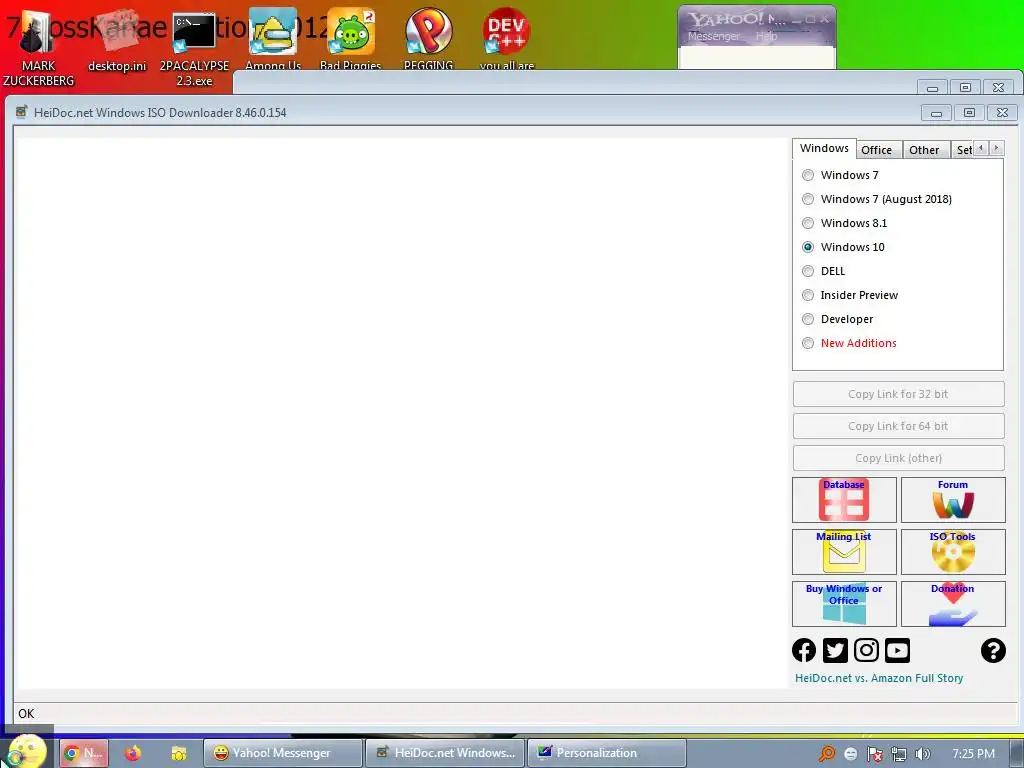Image resolution: width=1024 pixels, height=768 pixels.
Task: Choose Windows 7 (August 2018) option
Action: (808, 199)
